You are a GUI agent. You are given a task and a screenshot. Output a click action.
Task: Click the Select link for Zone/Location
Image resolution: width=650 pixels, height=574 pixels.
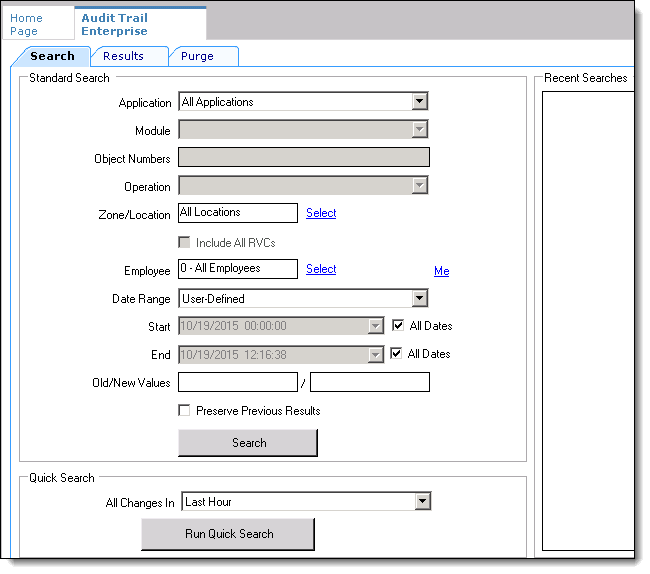click(x=321, y=213)
